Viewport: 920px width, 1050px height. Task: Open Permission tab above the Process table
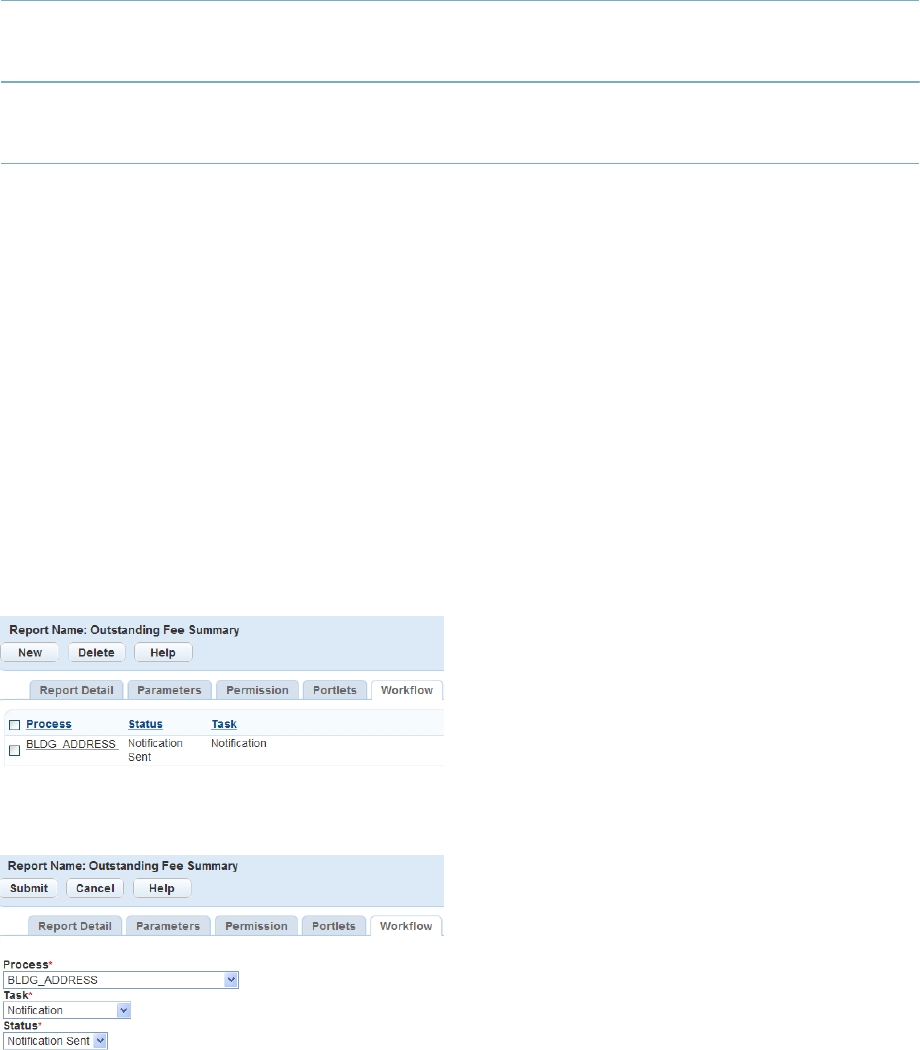coord(257,690)
